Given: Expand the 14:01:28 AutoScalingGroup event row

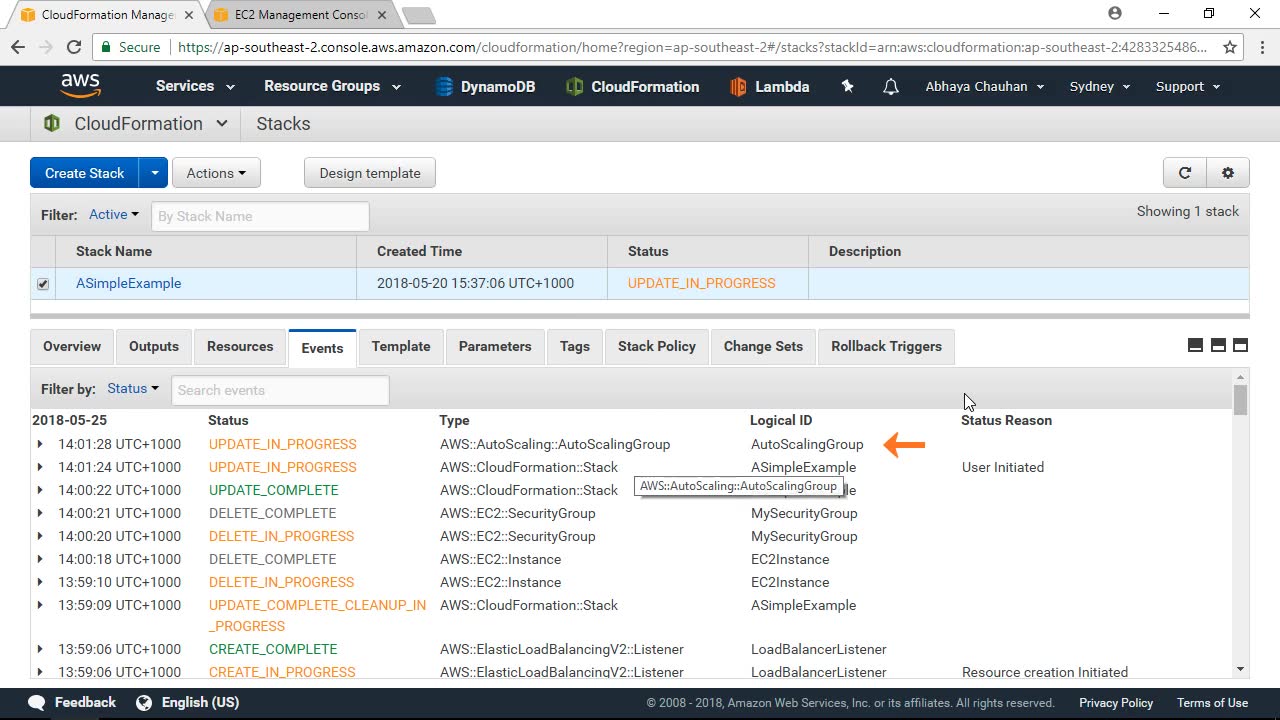Looking at the screenshot, I should click(40, 444).
